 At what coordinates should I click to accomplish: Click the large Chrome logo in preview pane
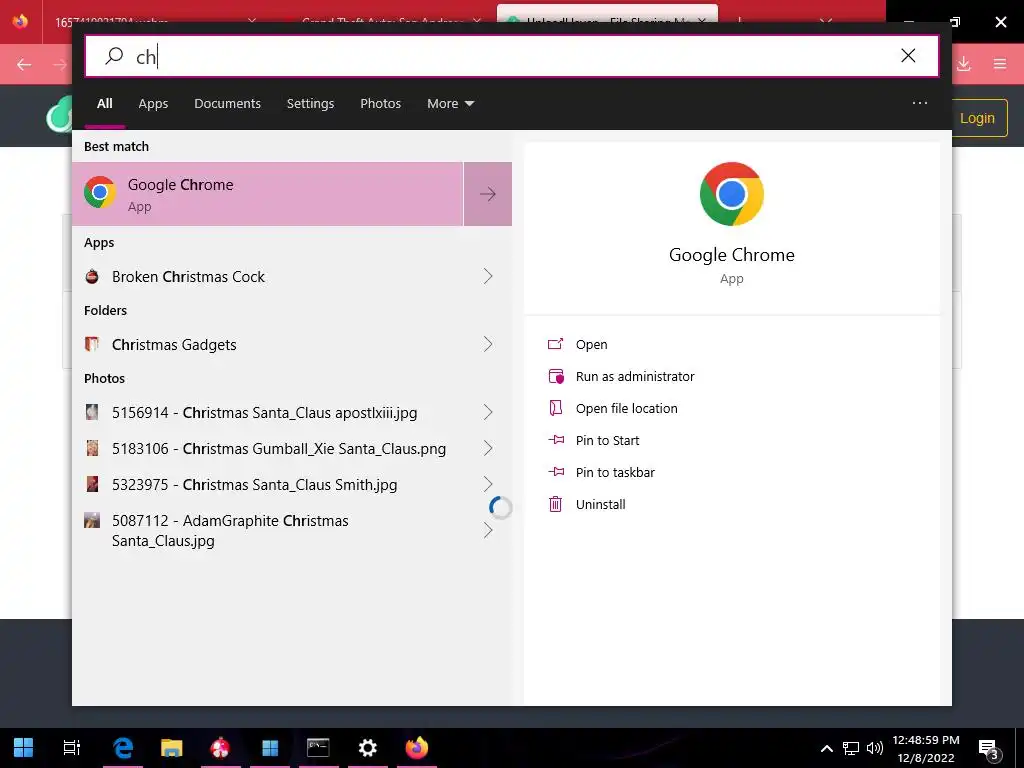pos(731,194)
